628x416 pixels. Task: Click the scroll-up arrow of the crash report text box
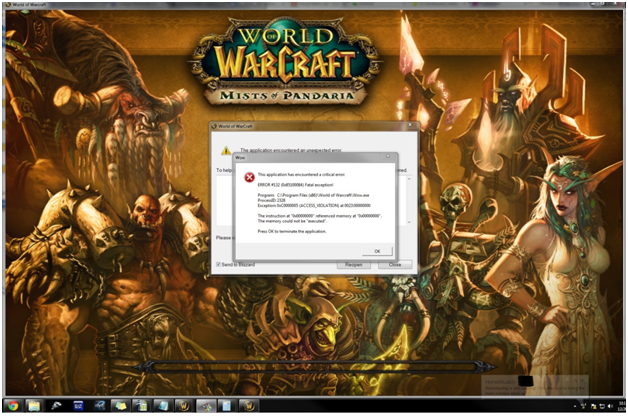(x=409, y=179)
